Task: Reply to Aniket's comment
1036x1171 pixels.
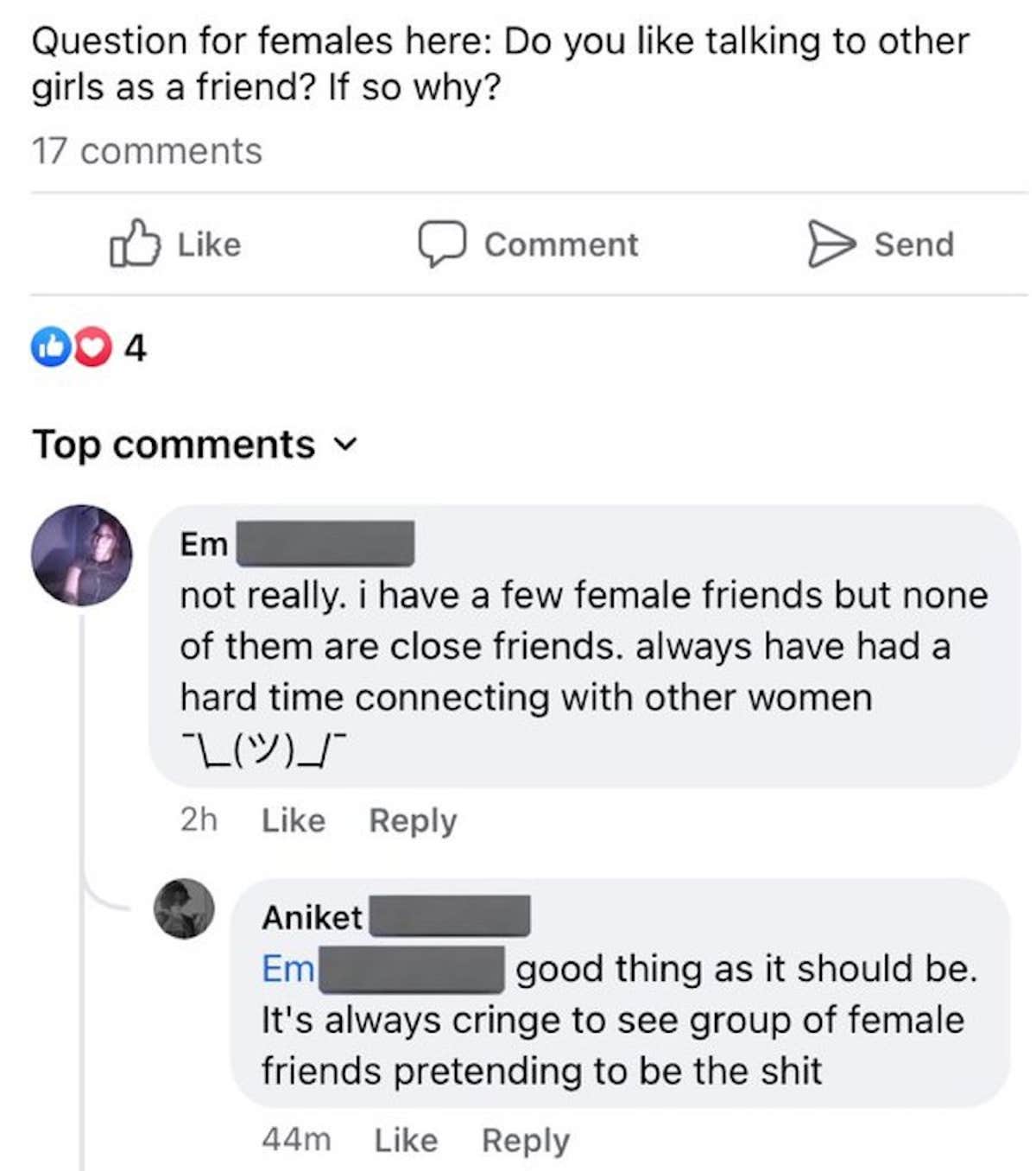Action: click(526, 1140)
